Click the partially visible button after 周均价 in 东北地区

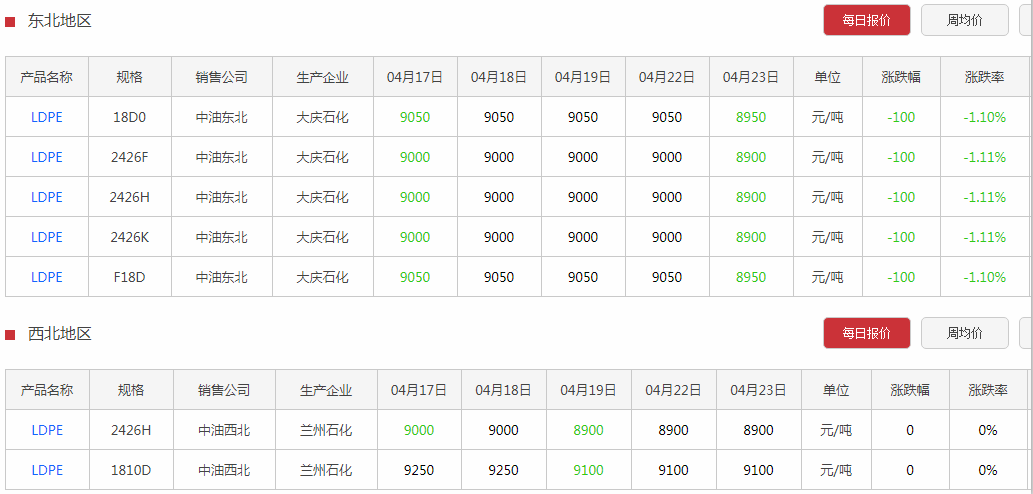pyautogui.click(x=1026, y=20)
